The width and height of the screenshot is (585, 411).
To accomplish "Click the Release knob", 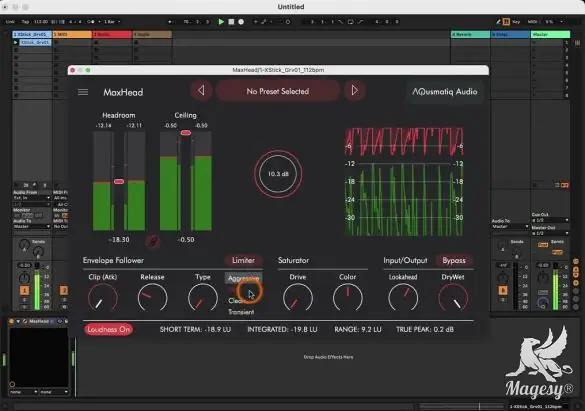I will [152, 298].
